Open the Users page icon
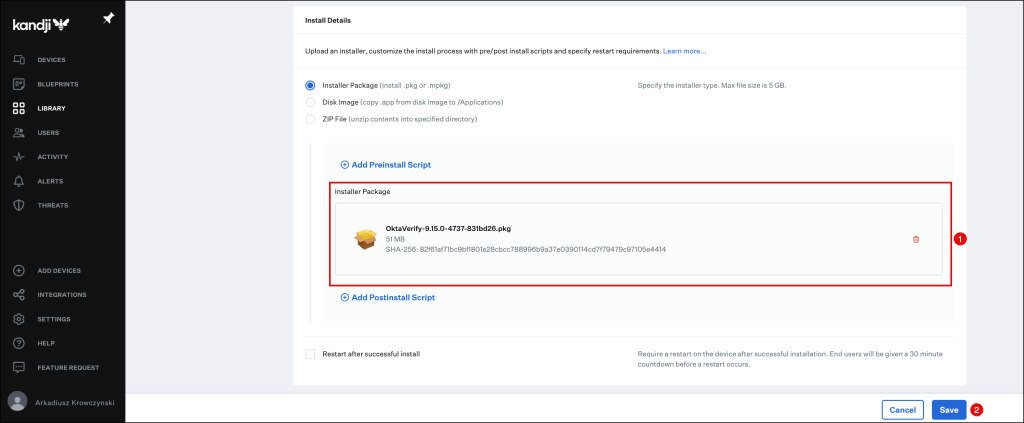The width and height of the screenshot is (1024, 423). pos(18,132)
